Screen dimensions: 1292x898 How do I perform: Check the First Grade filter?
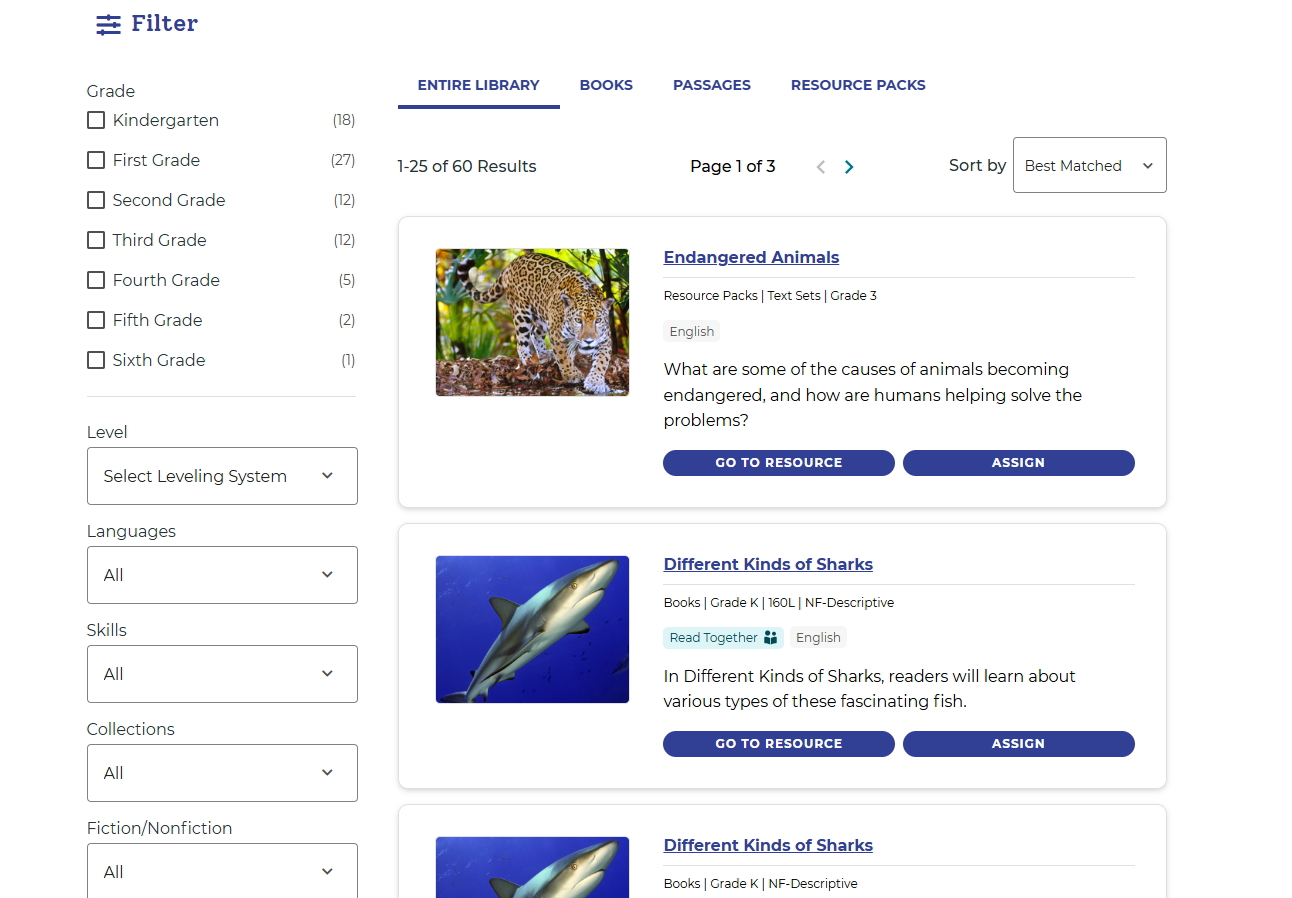(x=96, y=160)
